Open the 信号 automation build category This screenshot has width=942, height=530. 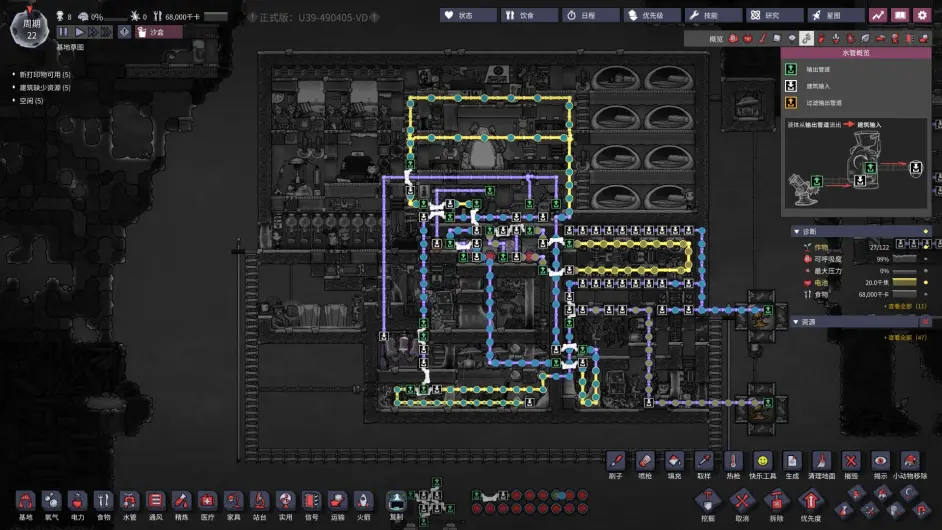311,505
